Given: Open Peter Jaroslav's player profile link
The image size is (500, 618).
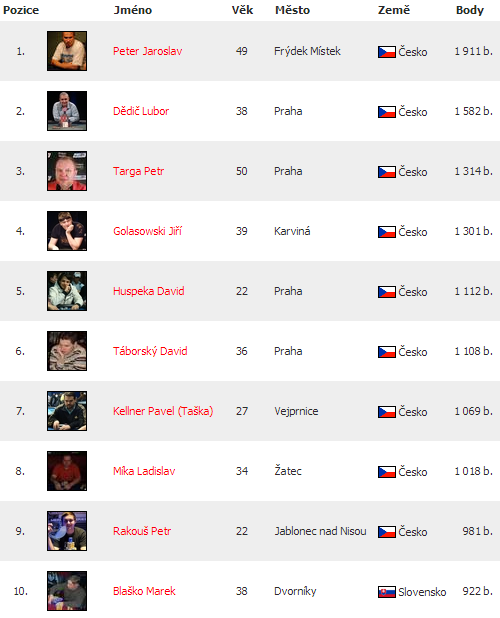Looking at the screenshot, I should tap(147, 51).
